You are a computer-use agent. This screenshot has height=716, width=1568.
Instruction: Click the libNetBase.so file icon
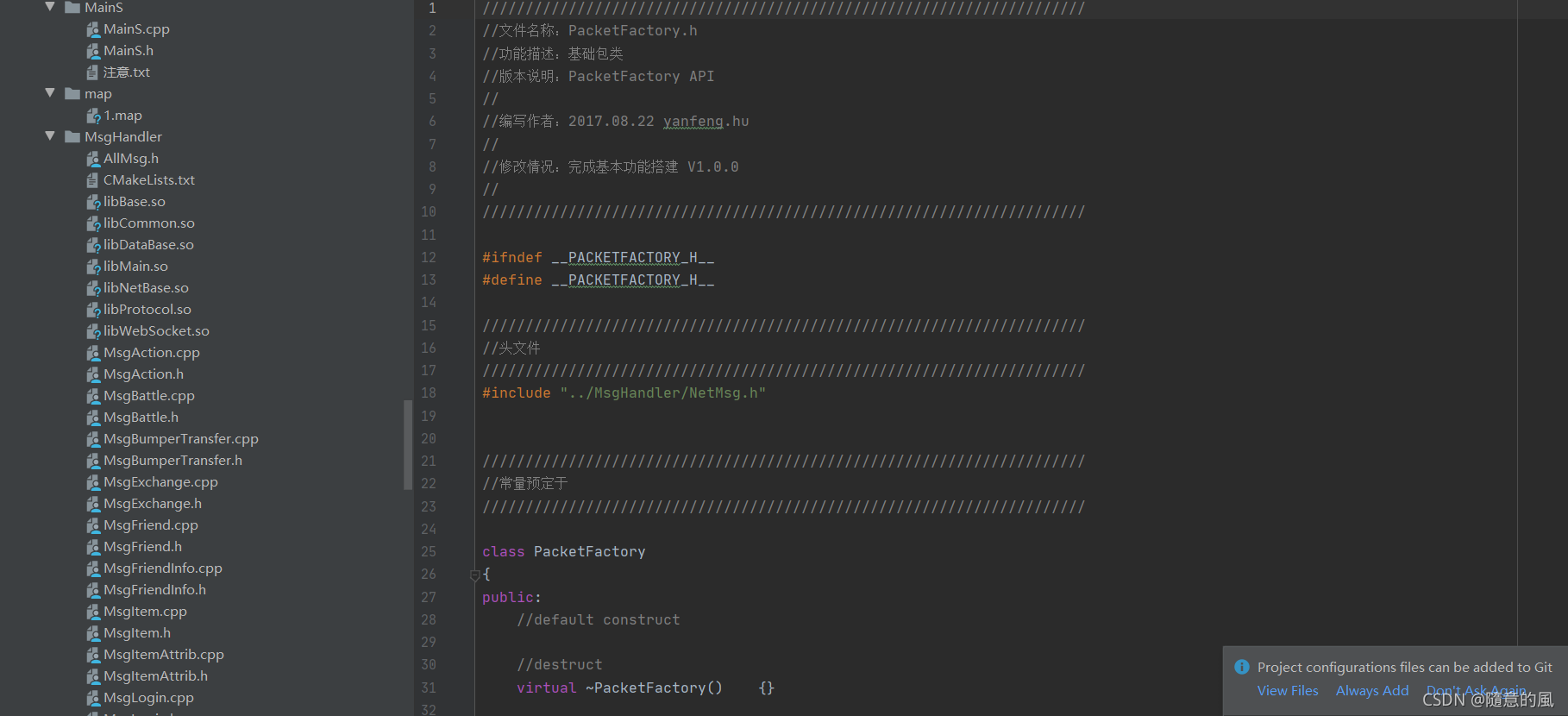[93, 288]
